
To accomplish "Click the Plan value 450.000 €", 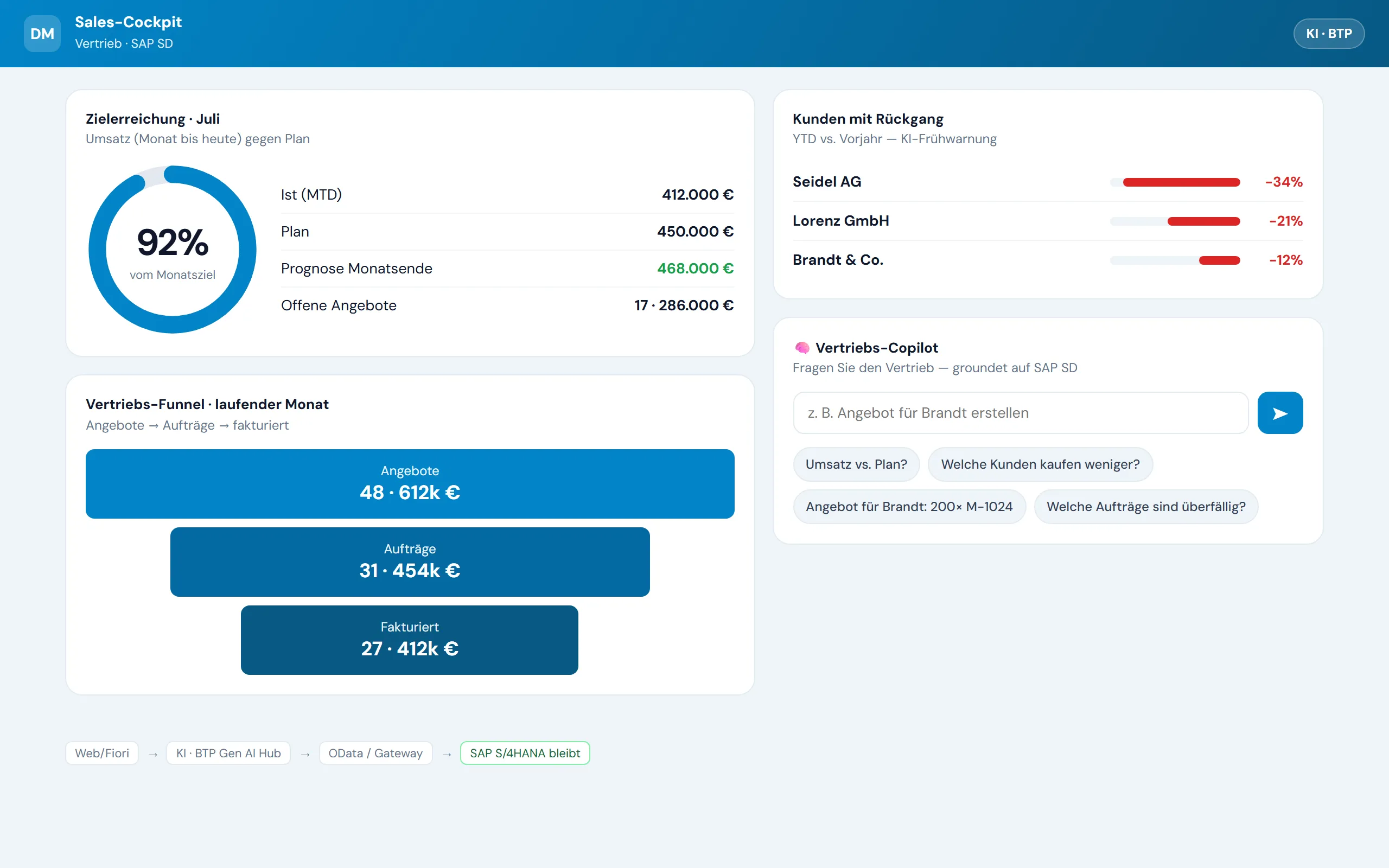I will coord(695,231).
